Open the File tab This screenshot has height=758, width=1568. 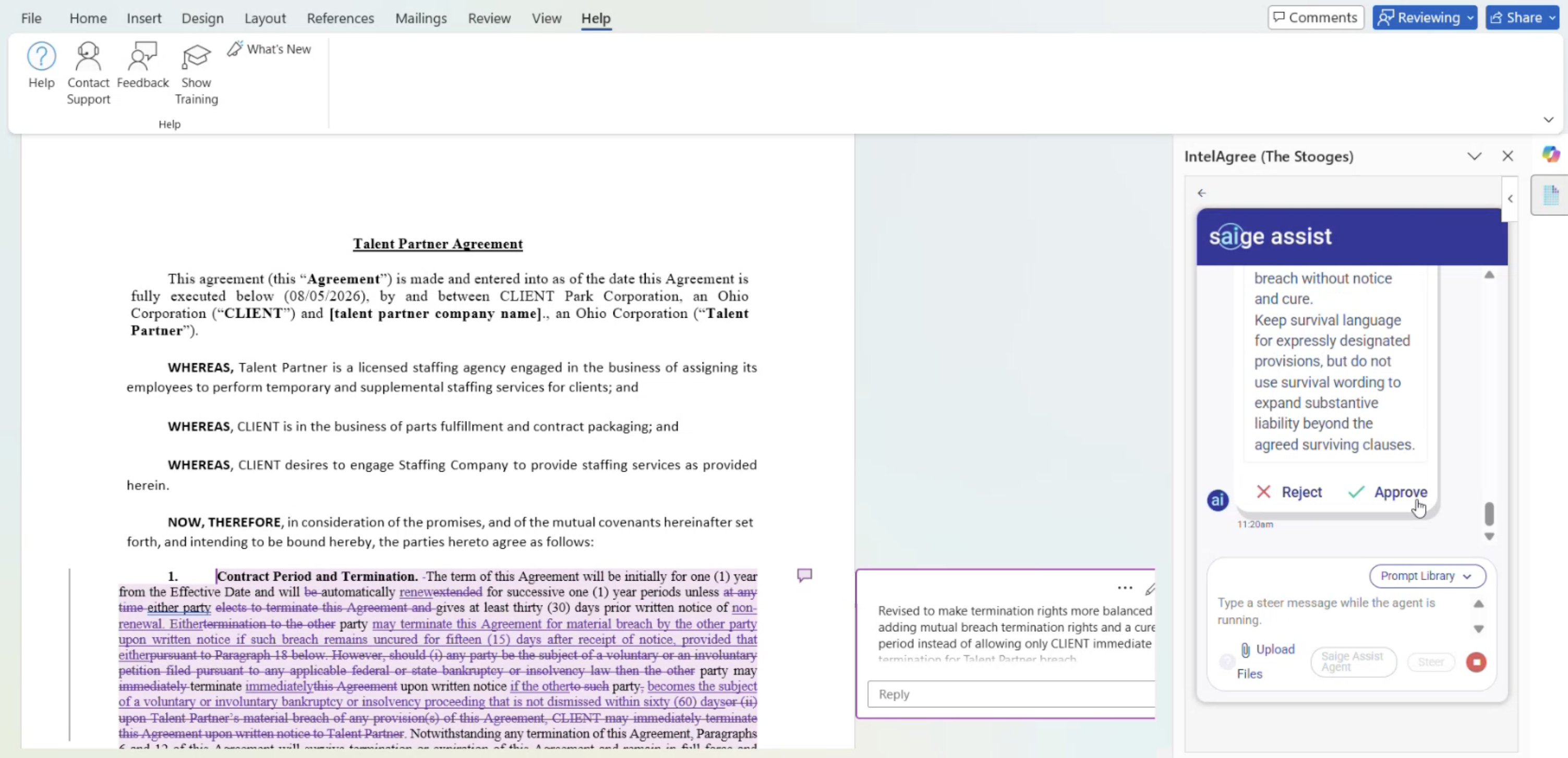coord(31,18)
